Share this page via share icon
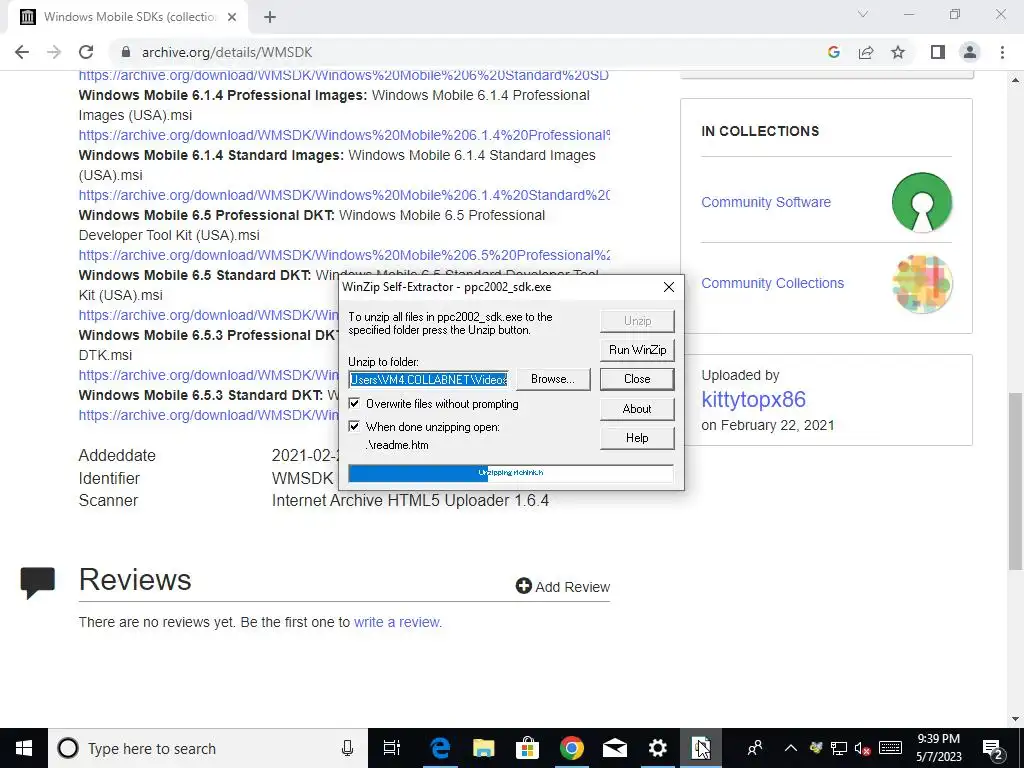Image resolution: width=1024 pixels, height=768 pixels. pos(866,52)
